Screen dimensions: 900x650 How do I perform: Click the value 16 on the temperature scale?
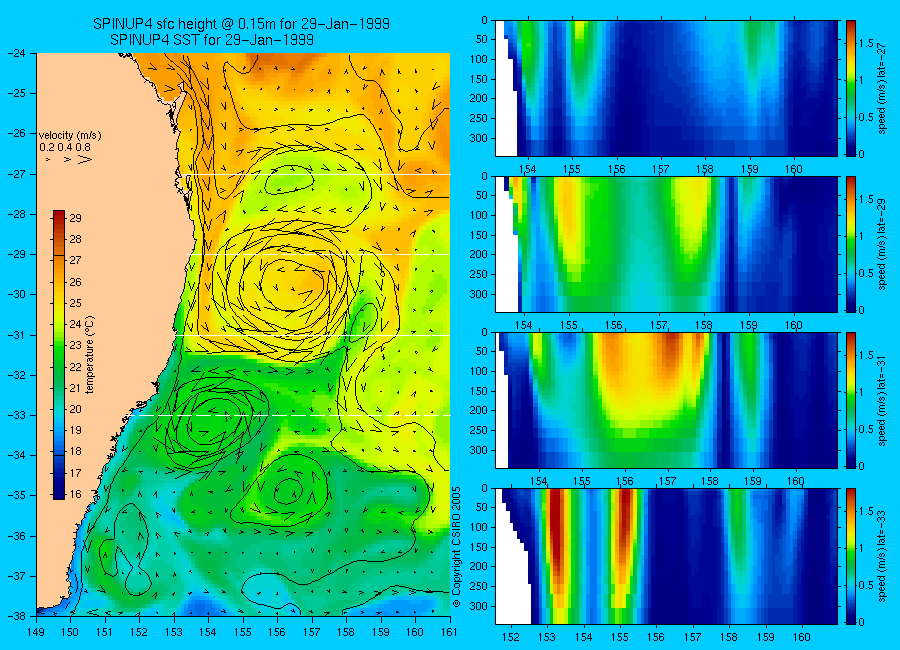75,494
